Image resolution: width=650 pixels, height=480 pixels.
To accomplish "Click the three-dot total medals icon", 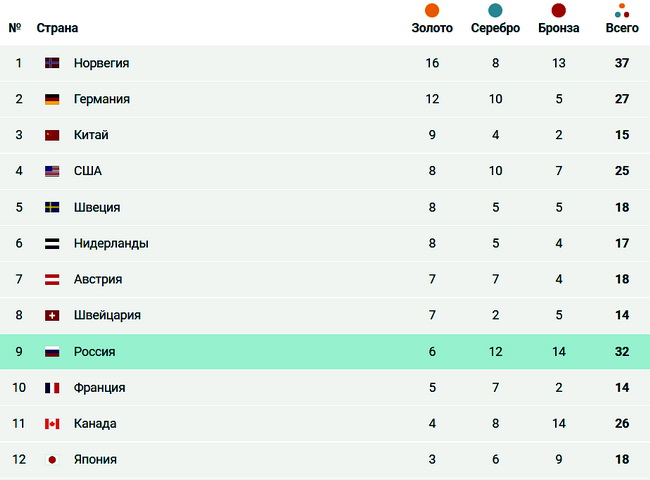I will 622,11.
